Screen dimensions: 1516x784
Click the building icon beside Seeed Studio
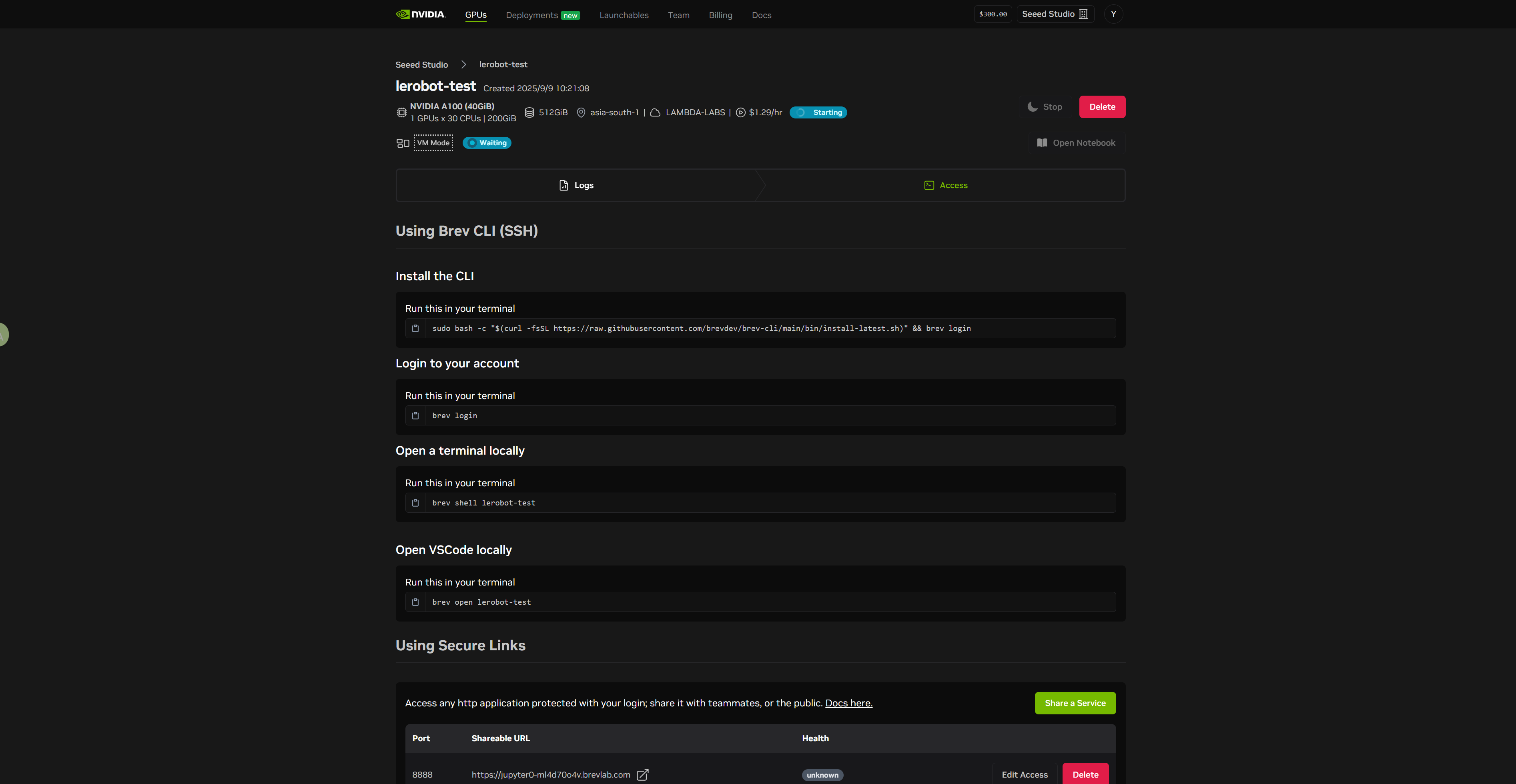pyautogui.click(x=1083, y=14)
